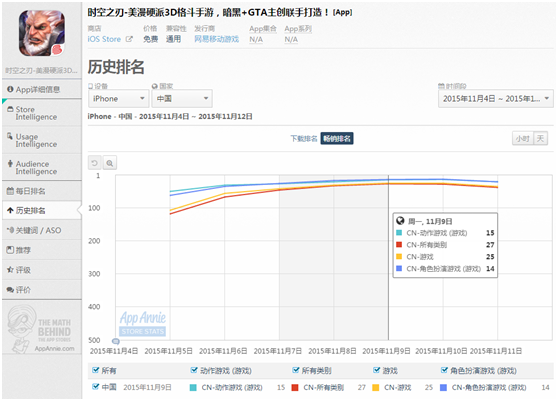Image resolution: width=558 pixels, height=401 pixels.
Task: Open the publisher link 网易移动游戏
Action: pyautogui.click(x=216, y=39)
